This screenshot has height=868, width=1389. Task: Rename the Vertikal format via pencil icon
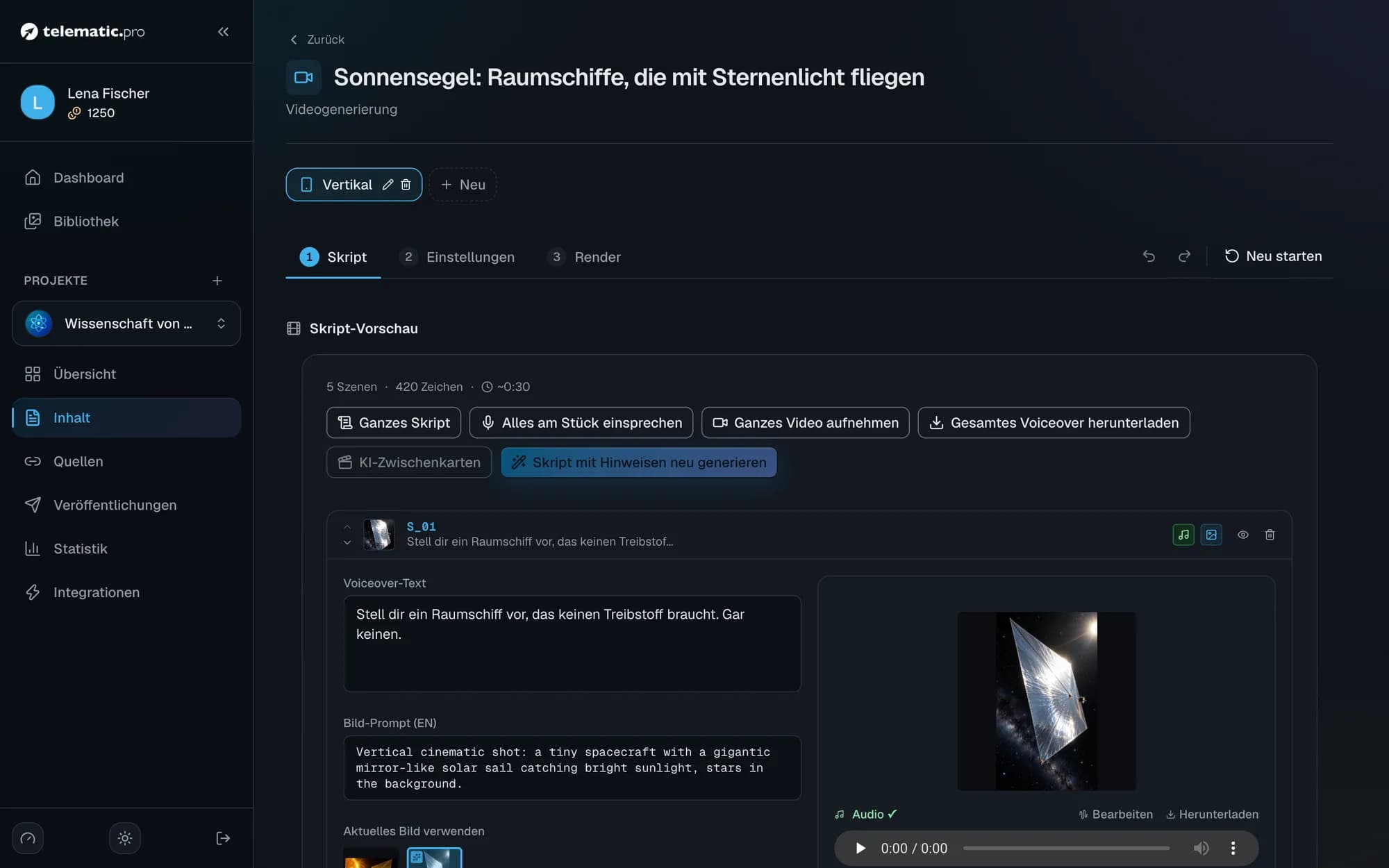pos(388,185)
